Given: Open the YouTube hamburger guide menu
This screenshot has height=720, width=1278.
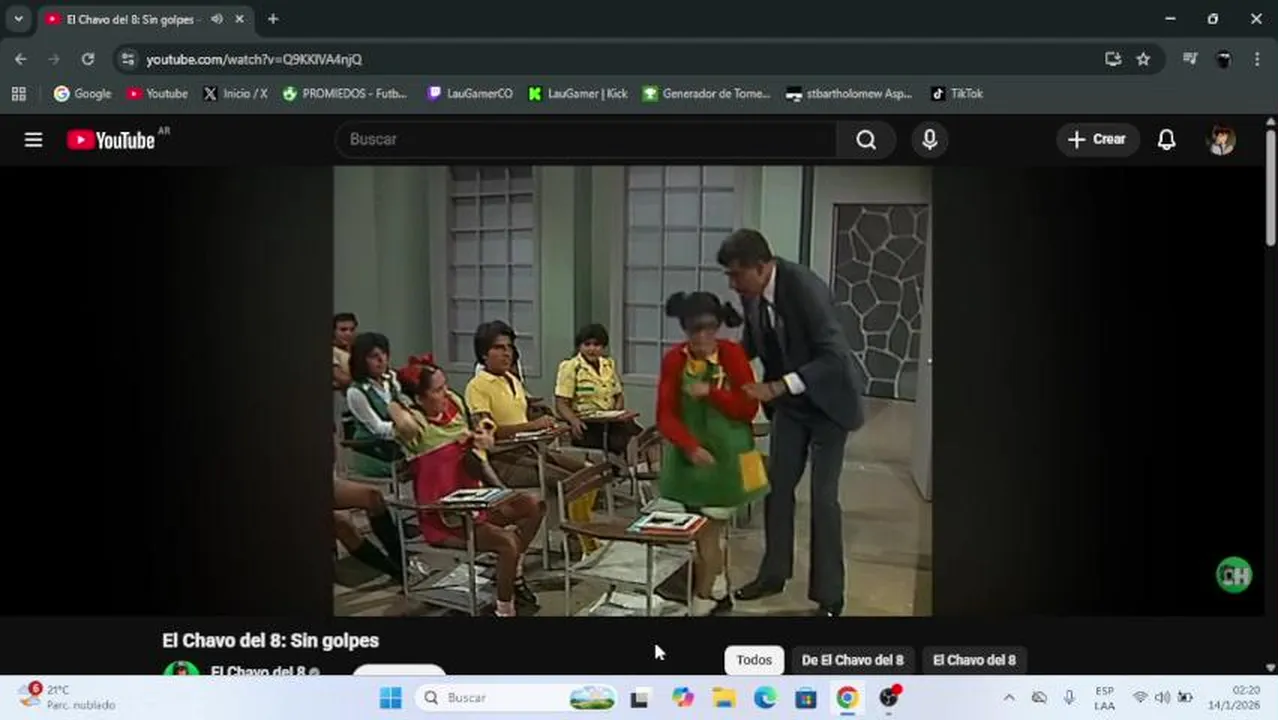Looking at the screenshot, I should click(33, 140).
